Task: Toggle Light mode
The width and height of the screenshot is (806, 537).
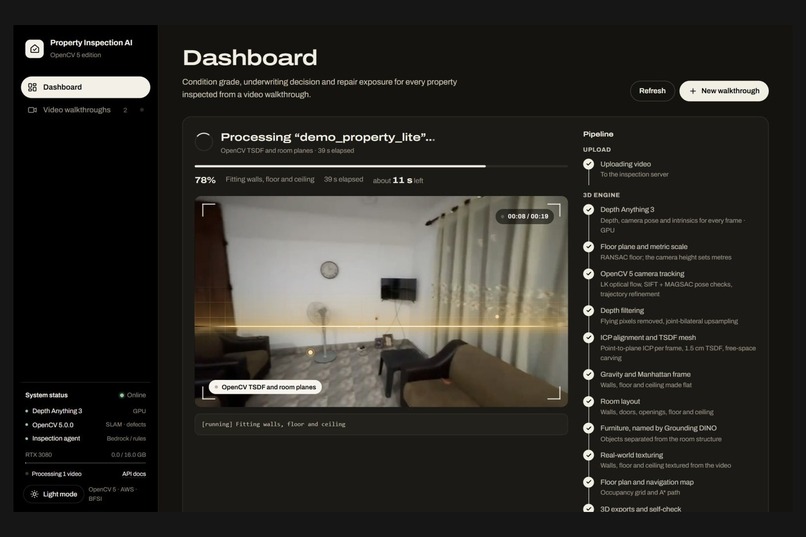Action: pos(53,494)
